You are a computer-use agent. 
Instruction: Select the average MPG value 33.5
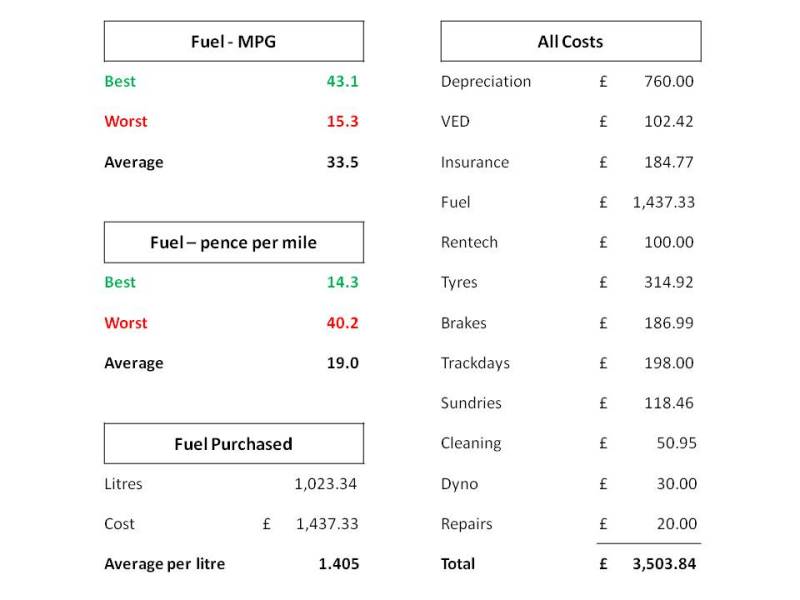tap(342, 162)
